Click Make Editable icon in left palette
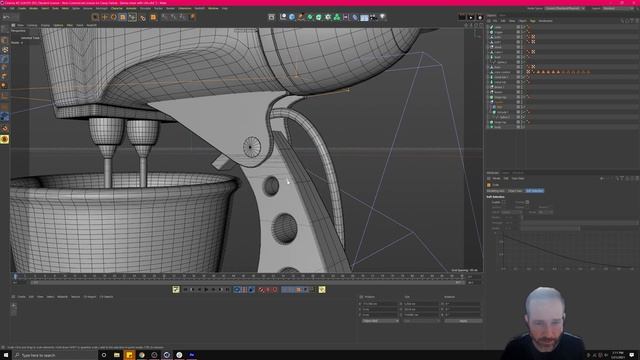The image size is (640, 360). point(4,29)
